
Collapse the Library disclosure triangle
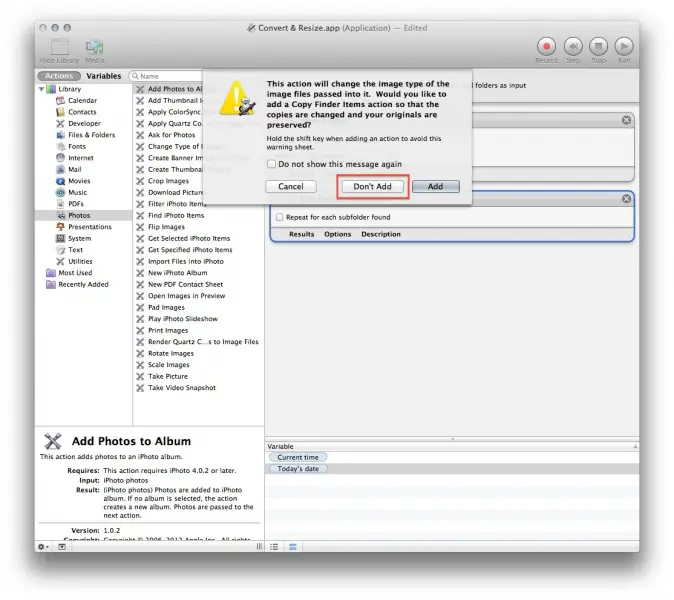42,89
